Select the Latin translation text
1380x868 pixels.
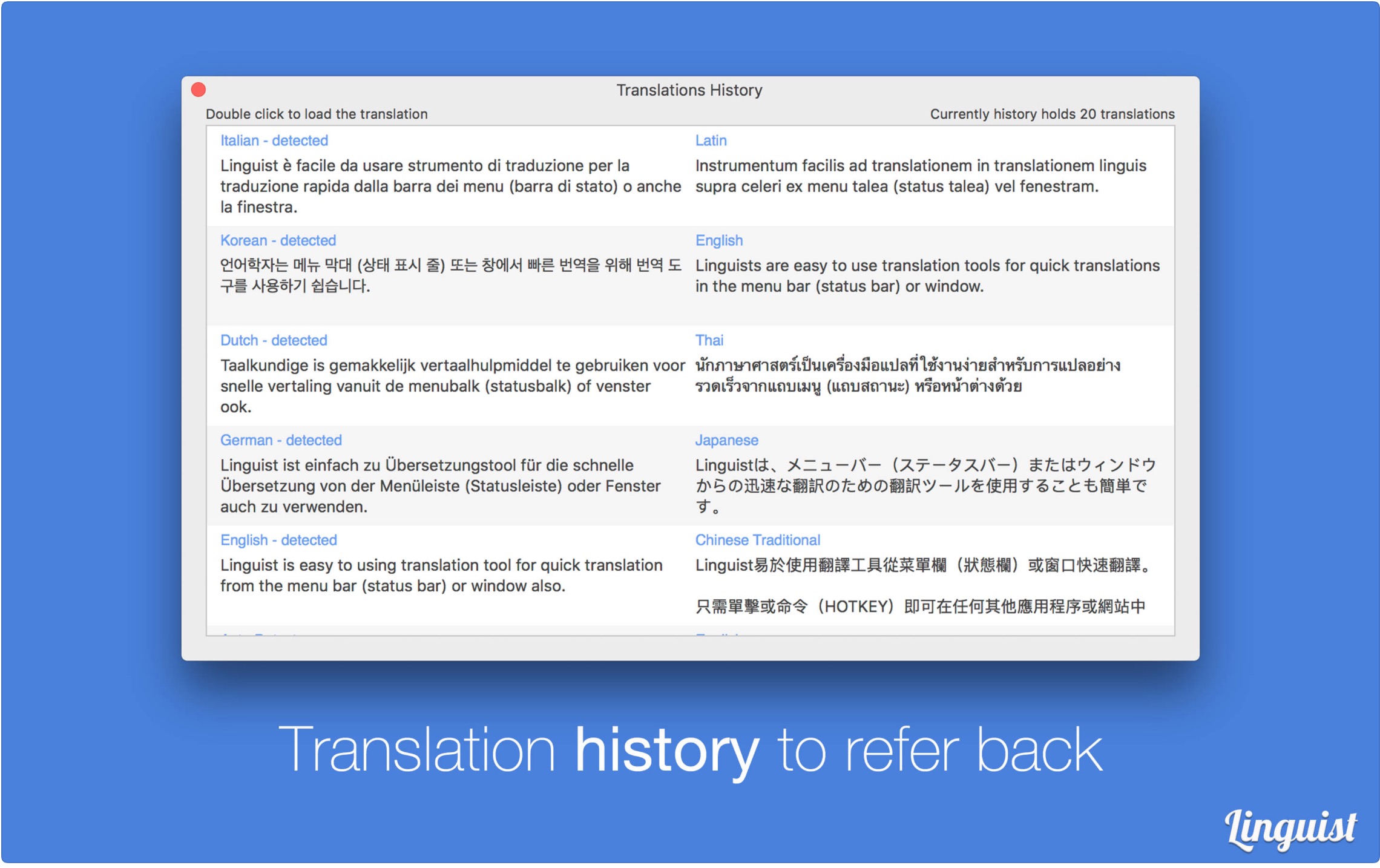pos(920,176)
